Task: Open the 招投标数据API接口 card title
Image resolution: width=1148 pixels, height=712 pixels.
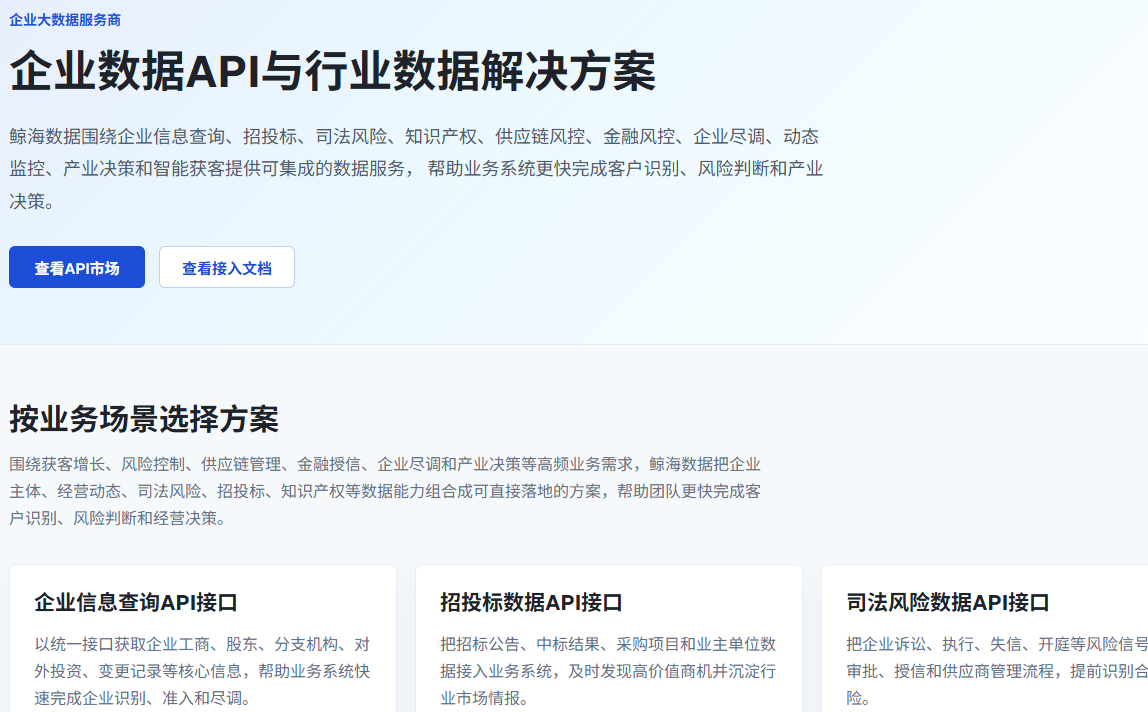Action: click(x=532, y=602)
